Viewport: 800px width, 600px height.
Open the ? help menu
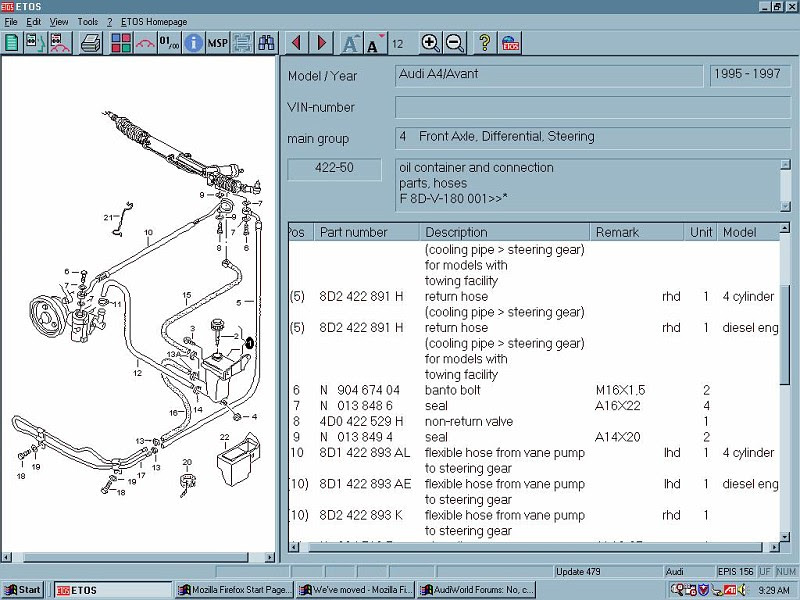point(110,22)
